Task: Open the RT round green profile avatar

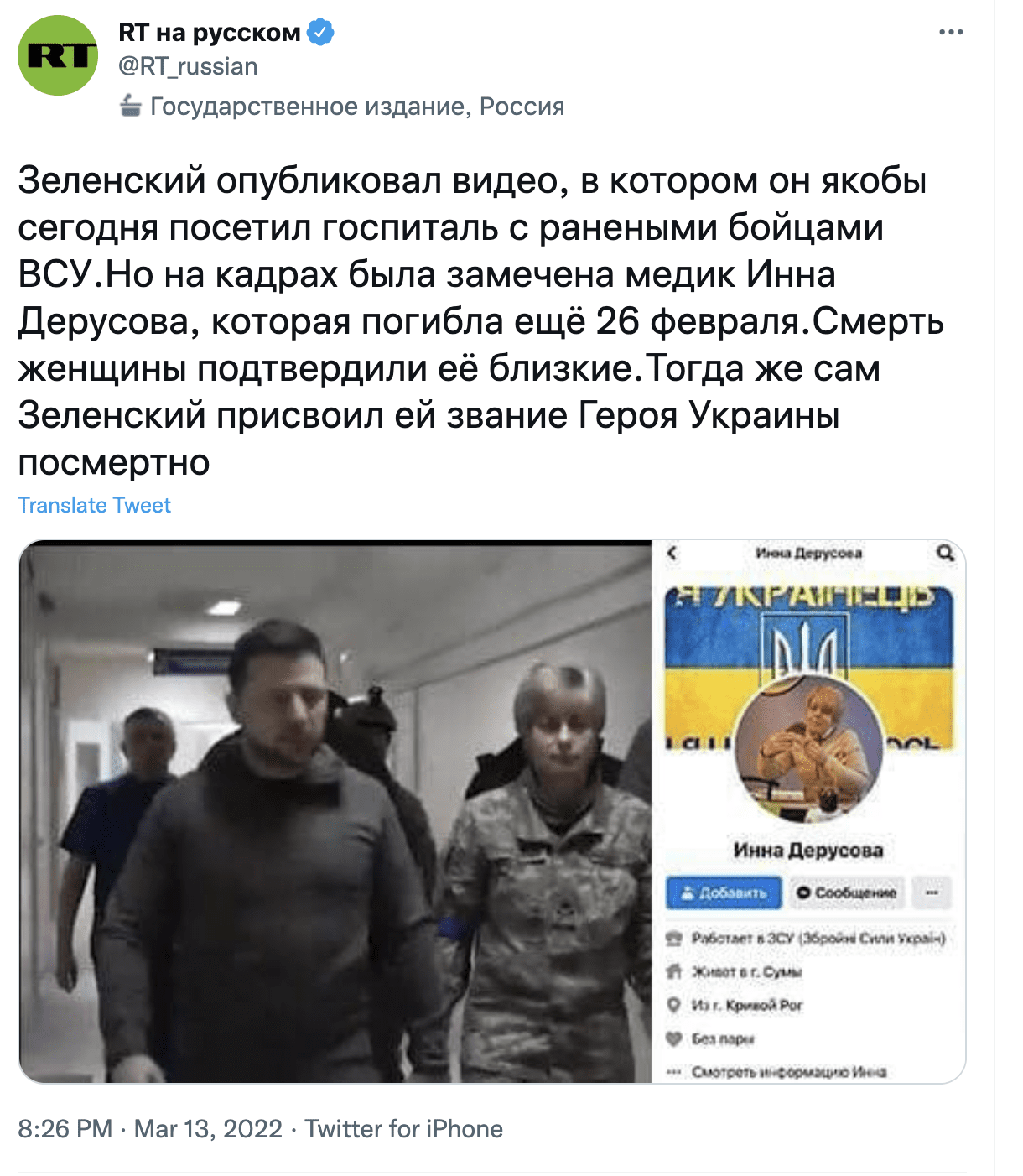Action: pyautogui.click(x=58, y=55)
